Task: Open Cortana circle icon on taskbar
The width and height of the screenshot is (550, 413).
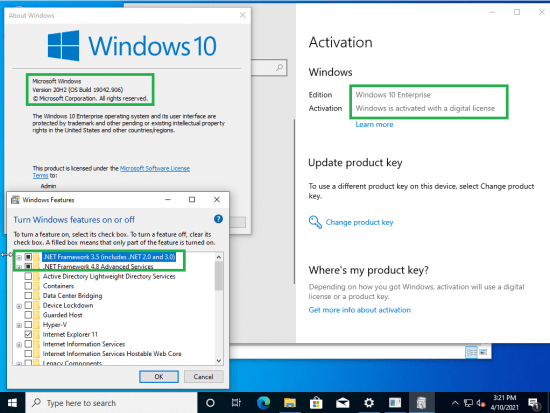Action: (x=210, y=403)
